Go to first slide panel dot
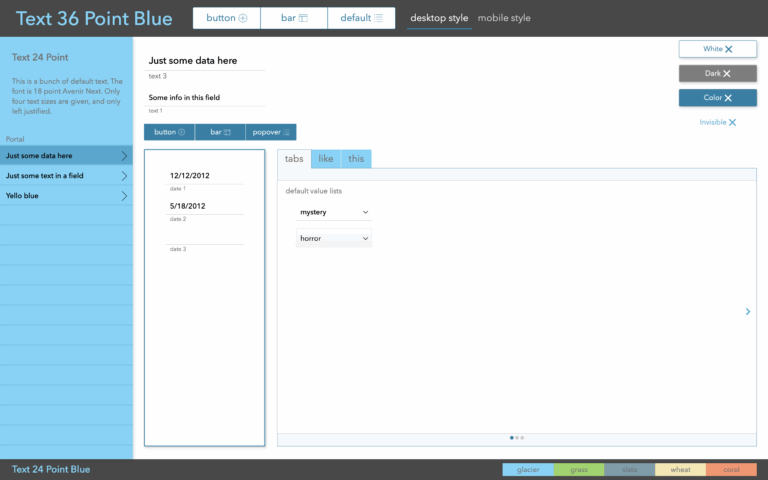The width and height of the screenshot is (768, 480). tap(512, 438)
